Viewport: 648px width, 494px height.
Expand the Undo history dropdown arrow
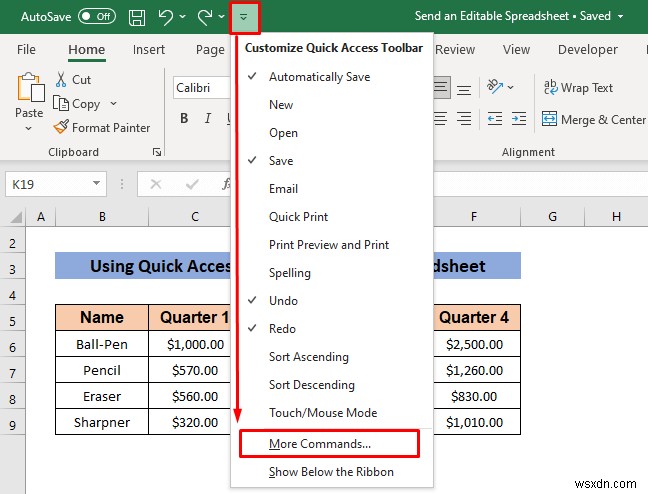(x=183, y=17)
